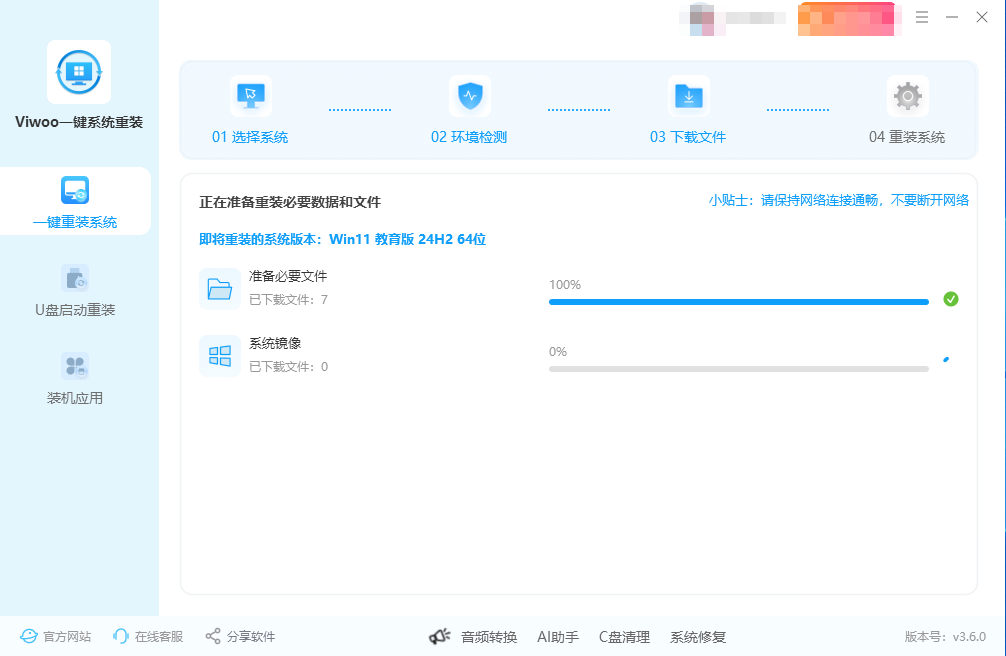Click the 官方网站 planet icon
The height and width of the screenshot is (656, 1006).
(x=29, y=636)
